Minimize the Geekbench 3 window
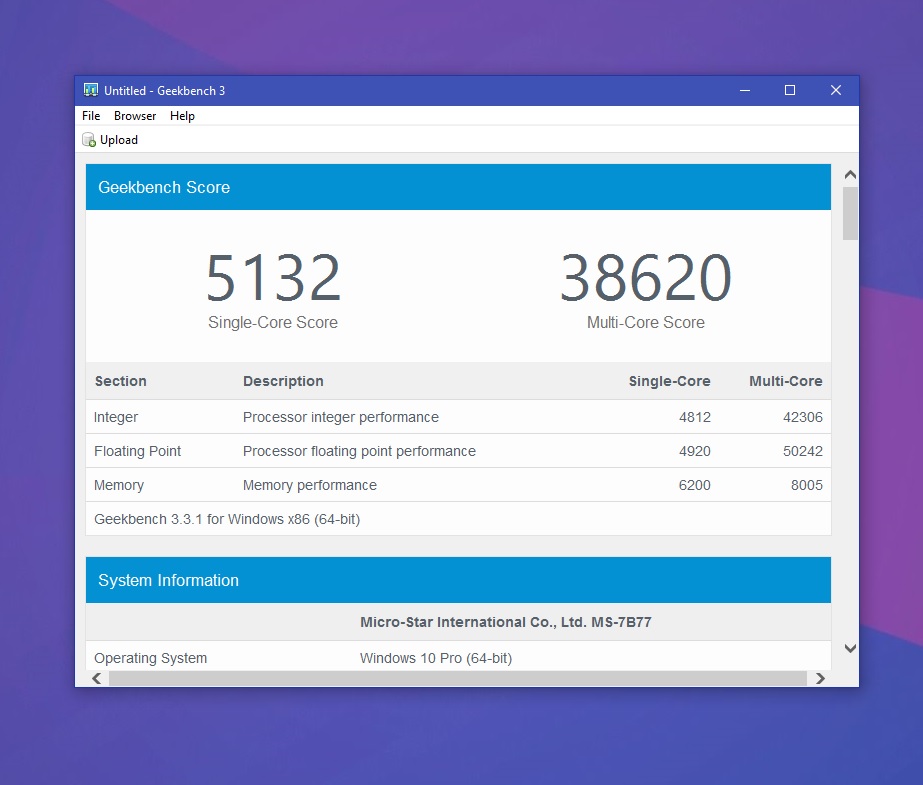Viewport: 923px width, 785px height. pos(745,90)
